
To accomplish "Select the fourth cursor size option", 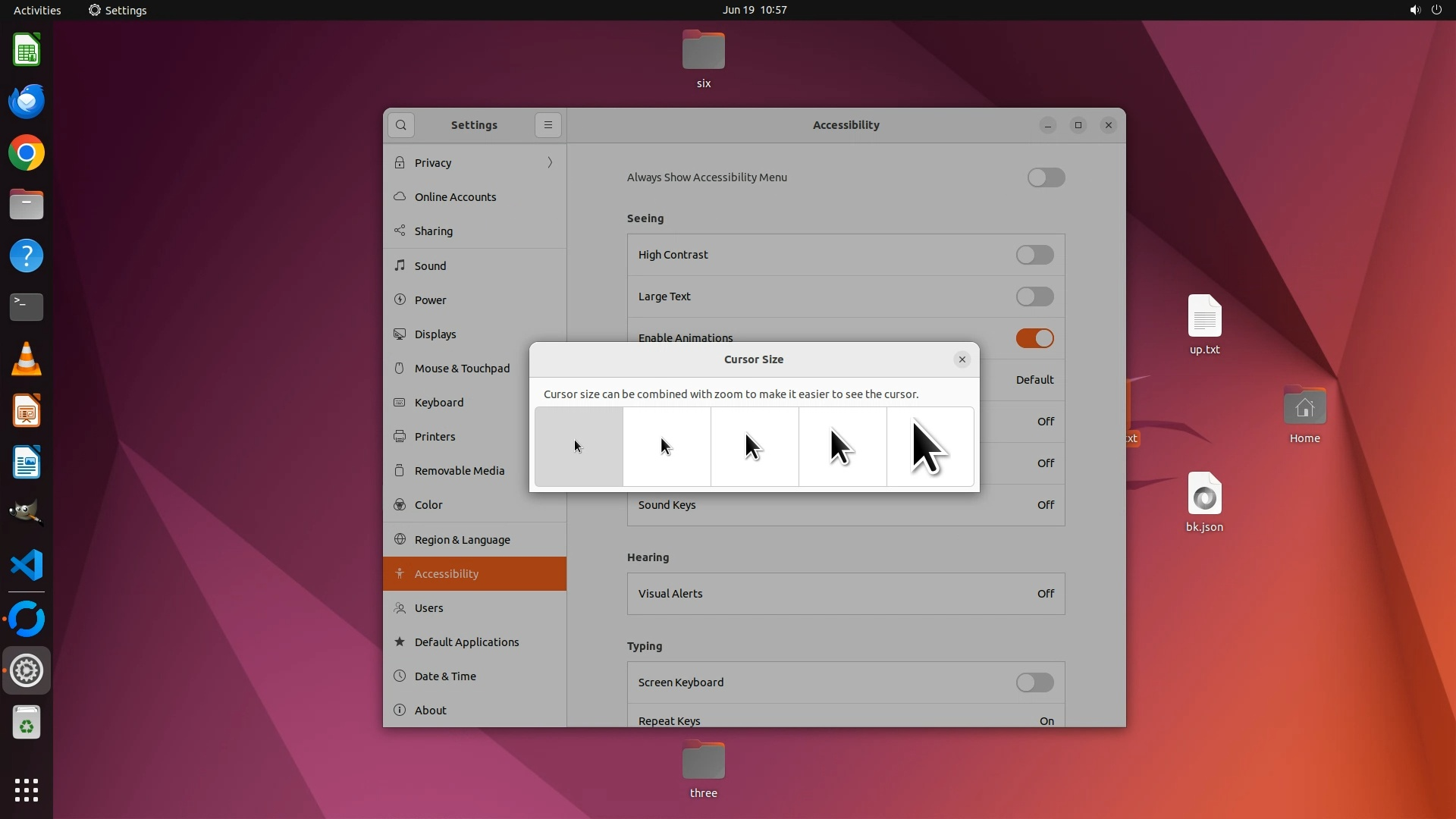I will click(843, 447).
